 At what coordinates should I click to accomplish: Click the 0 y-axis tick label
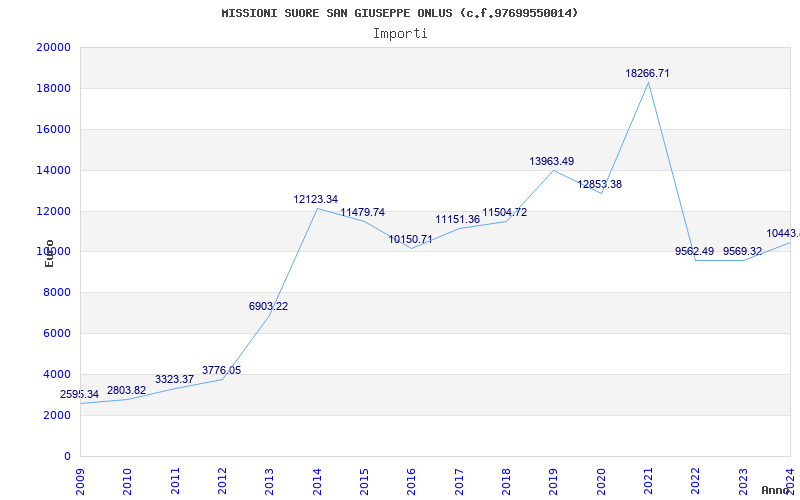(x=67, y=456)
